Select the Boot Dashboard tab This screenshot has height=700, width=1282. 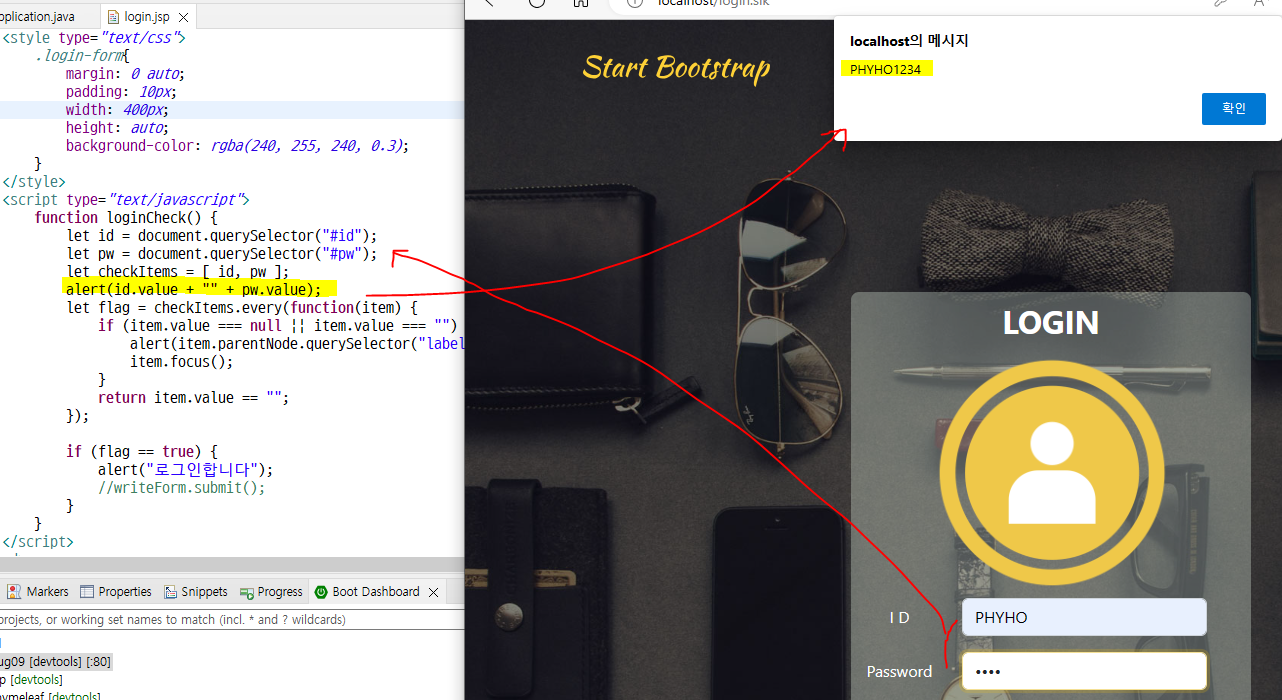[x=367, y=592]
